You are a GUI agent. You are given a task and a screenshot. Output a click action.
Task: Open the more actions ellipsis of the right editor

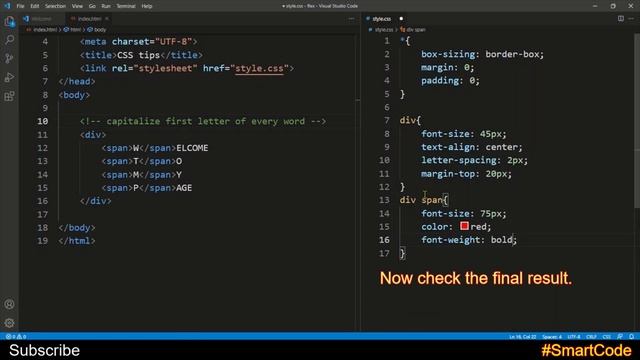coord(631,18)
